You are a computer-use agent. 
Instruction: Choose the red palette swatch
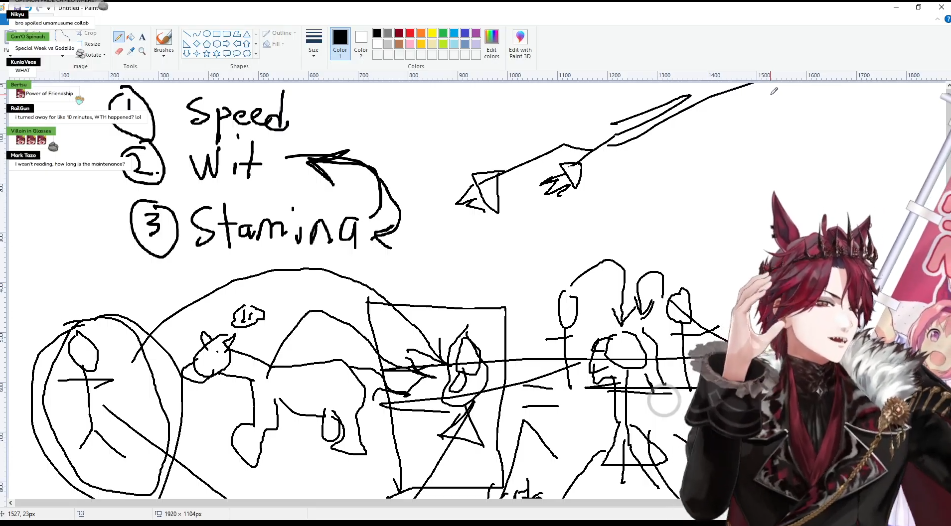pyautogui.click(x=409, y=33)
